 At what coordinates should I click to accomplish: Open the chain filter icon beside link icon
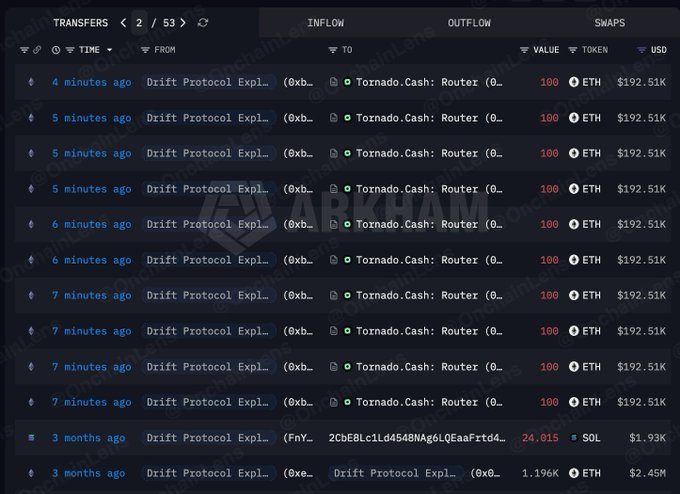[24, 50]
